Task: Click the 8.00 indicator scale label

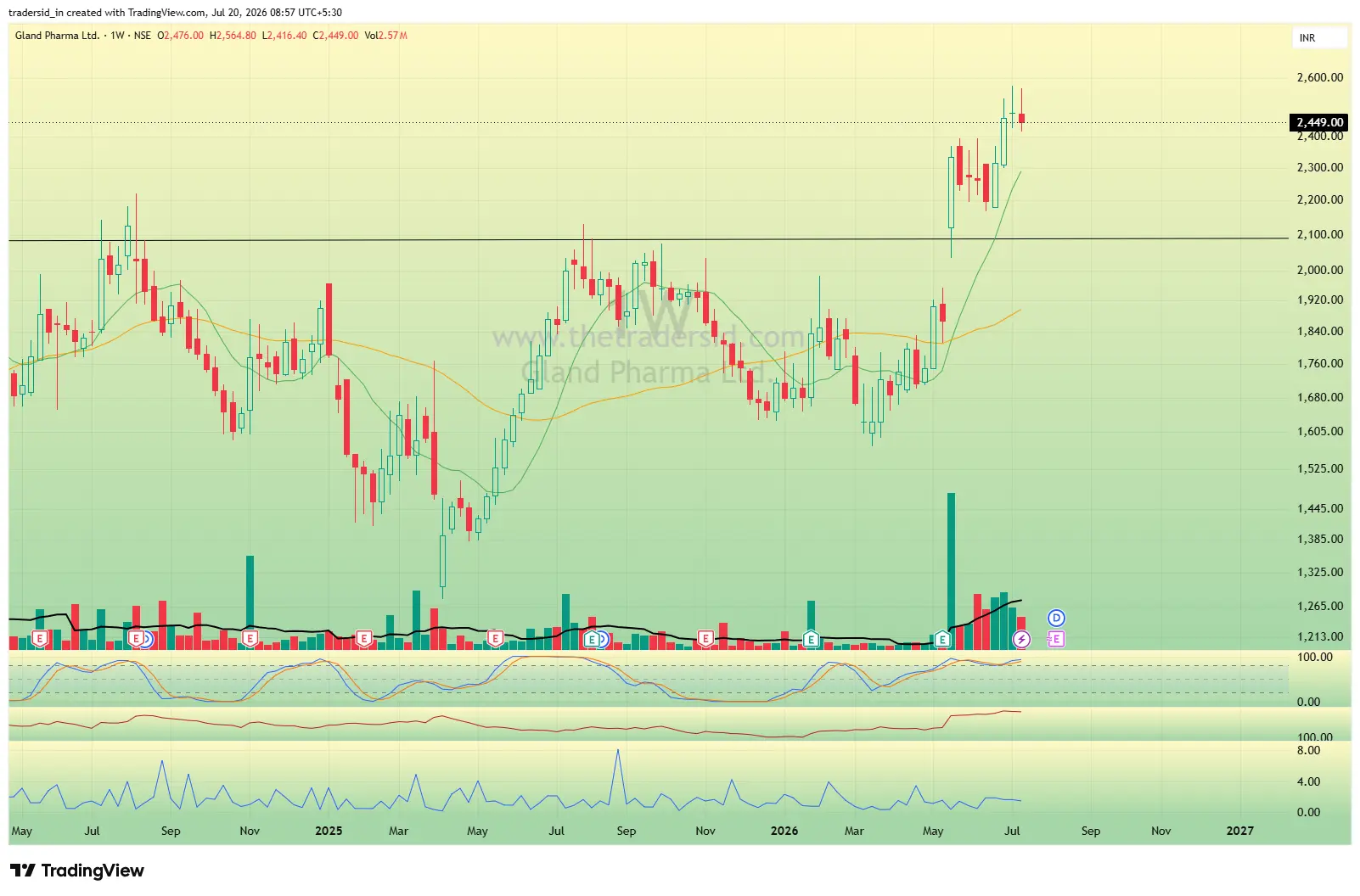Action: (1308, 750)
